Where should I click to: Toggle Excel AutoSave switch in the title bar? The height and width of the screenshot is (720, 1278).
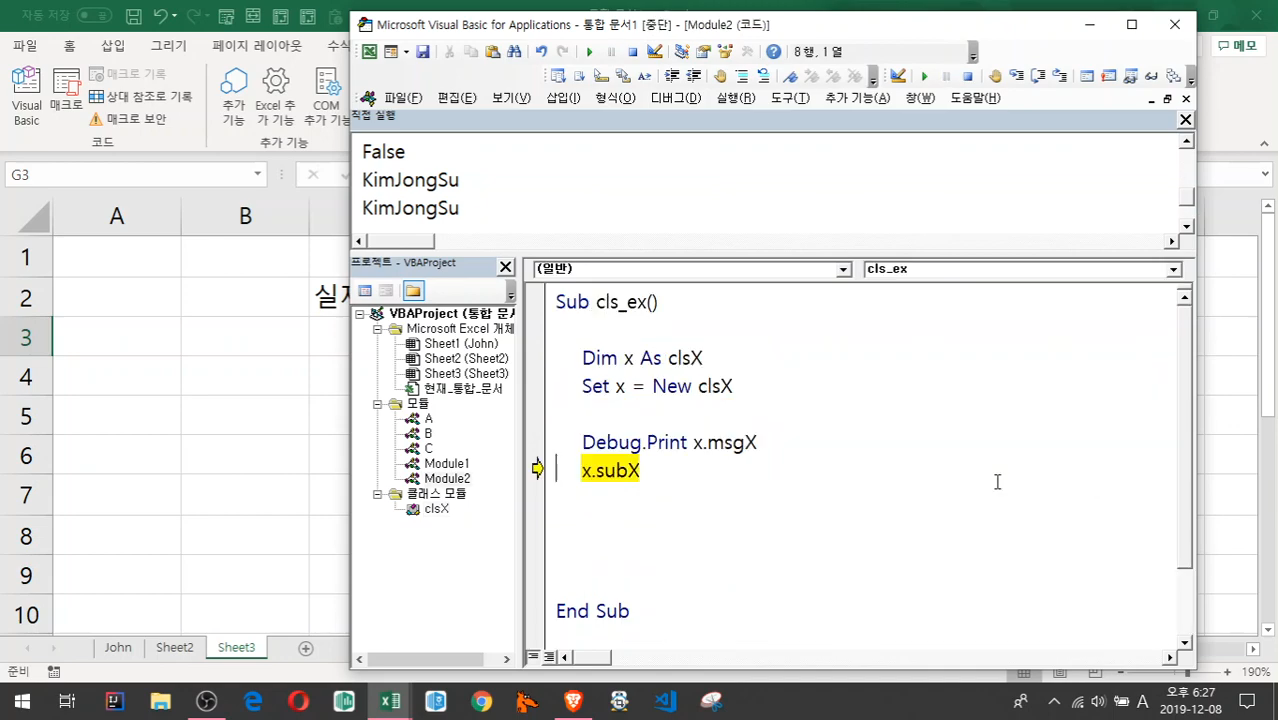click(94, 16)
